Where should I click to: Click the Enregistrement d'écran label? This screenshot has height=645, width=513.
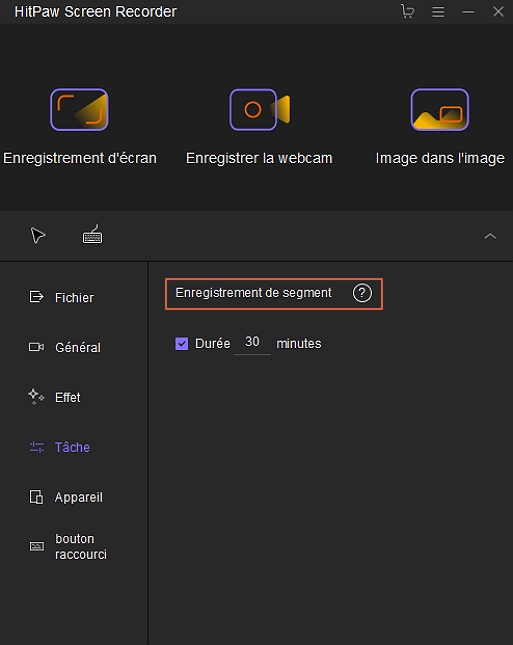pyautogui.click(x=80, y=158)
